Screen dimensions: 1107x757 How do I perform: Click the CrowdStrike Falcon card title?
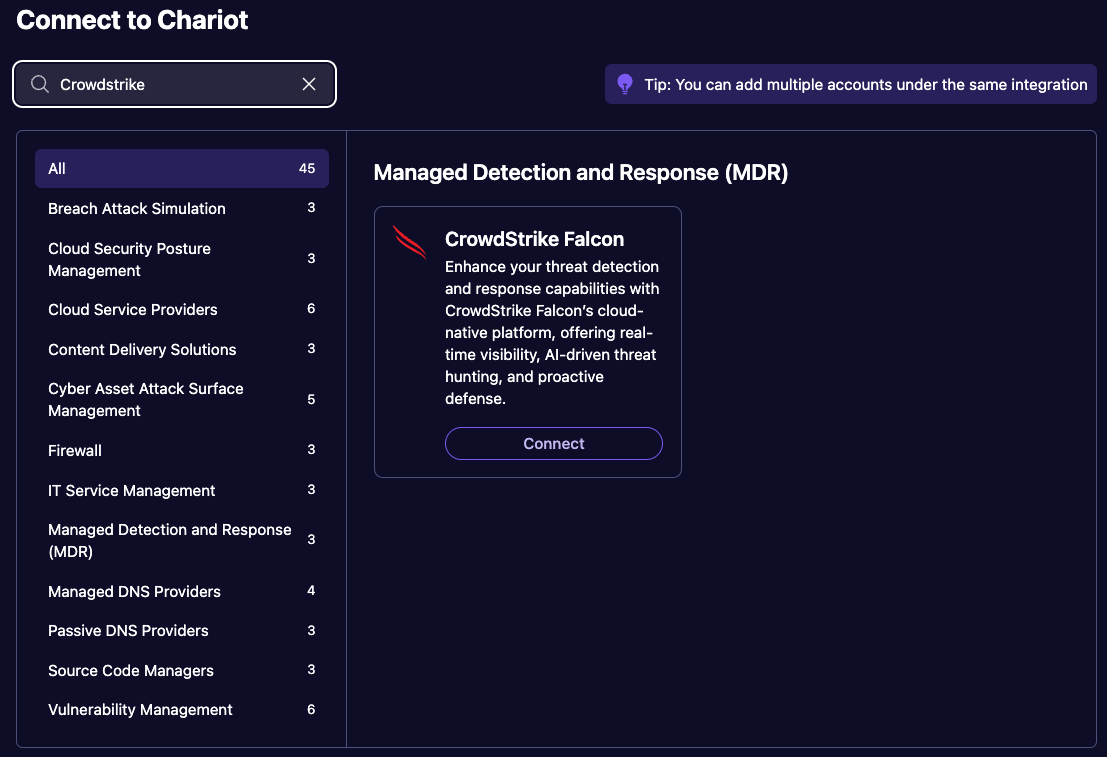534,239
